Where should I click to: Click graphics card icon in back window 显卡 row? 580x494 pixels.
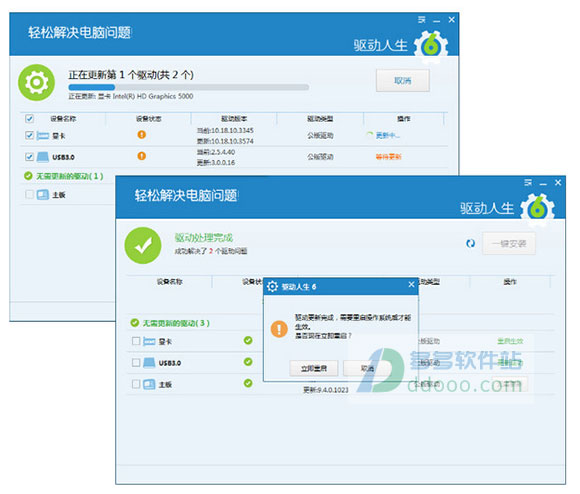pos(43,136)
